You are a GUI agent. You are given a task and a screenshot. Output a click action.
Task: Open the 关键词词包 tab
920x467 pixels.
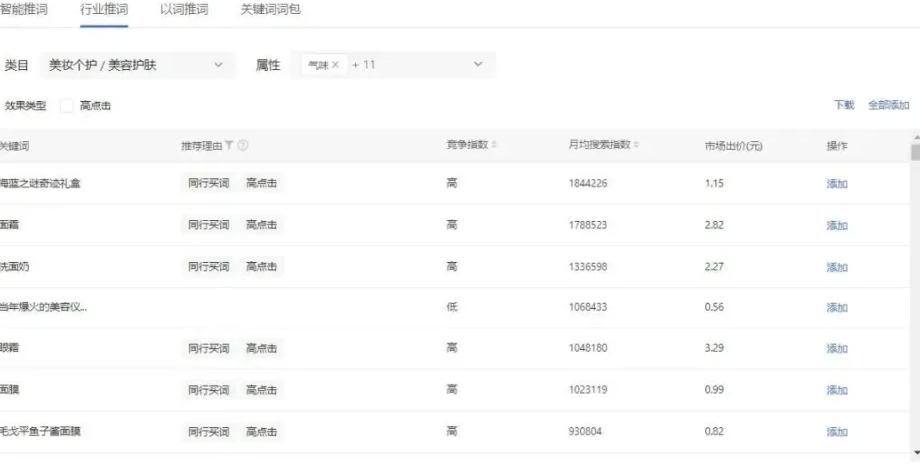[270, 9]
